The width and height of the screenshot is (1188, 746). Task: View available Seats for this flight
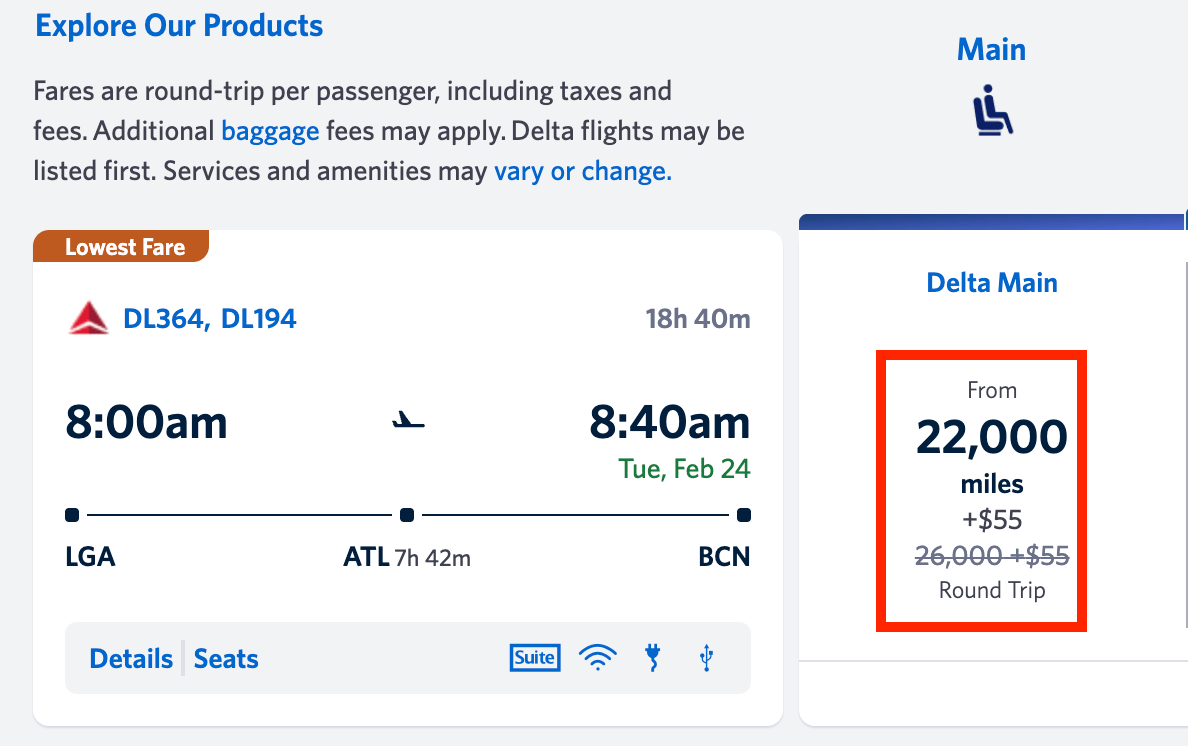point(225,658)
